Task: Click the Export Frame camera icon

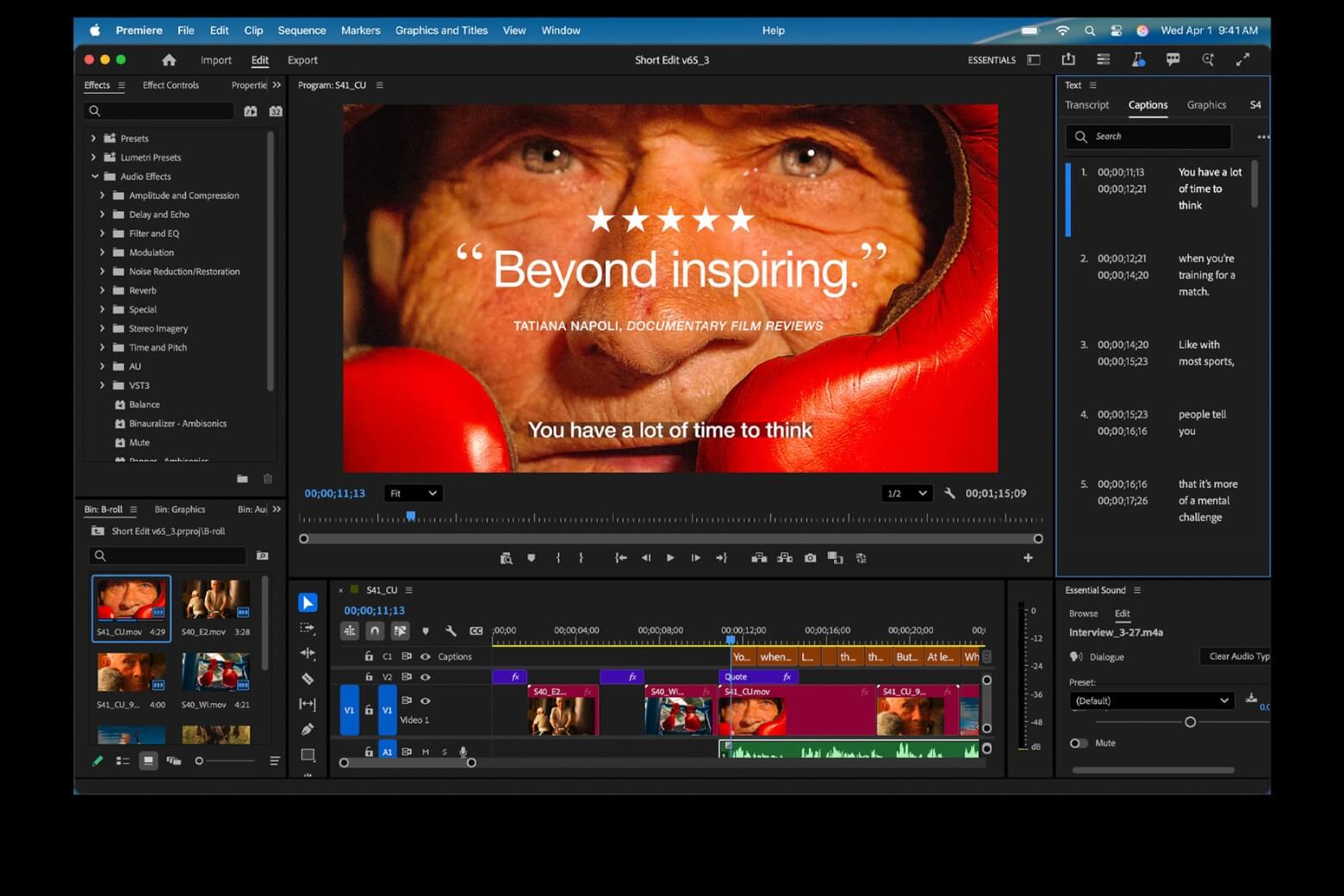Action: point(810,558)
